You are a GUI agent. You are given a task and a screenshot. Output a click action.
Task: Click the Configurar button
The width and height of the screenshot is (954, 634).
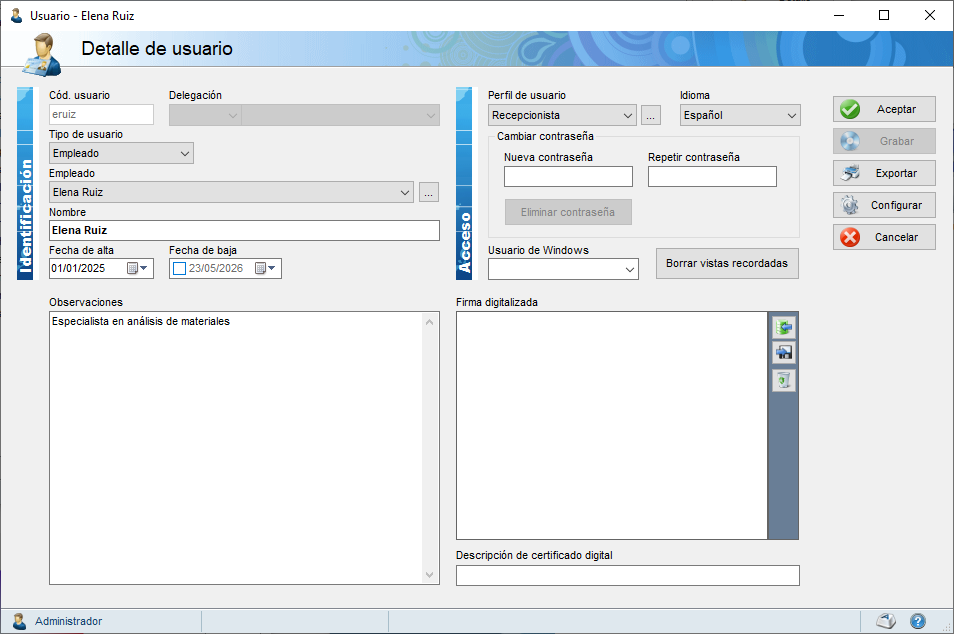click(x=884, y=205)
